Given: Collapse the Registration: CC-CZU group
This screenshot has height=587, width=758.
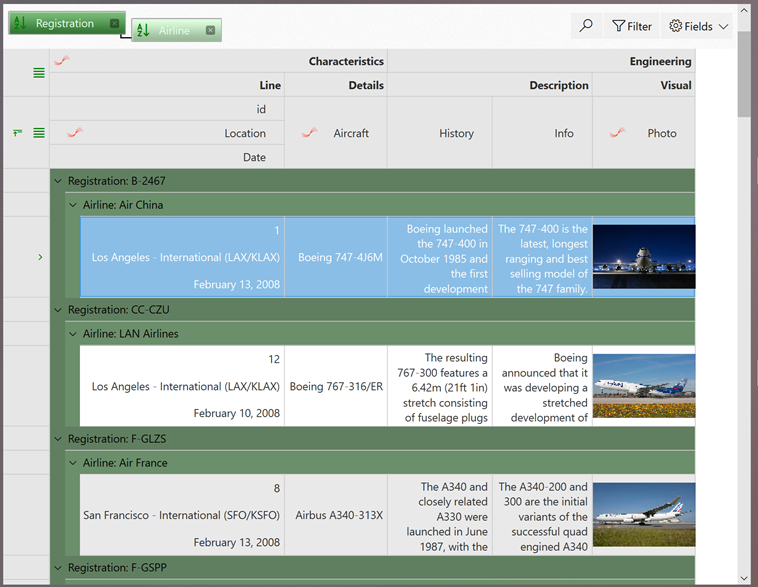Looking at the screenshot, I should click(x=58, y=310).
